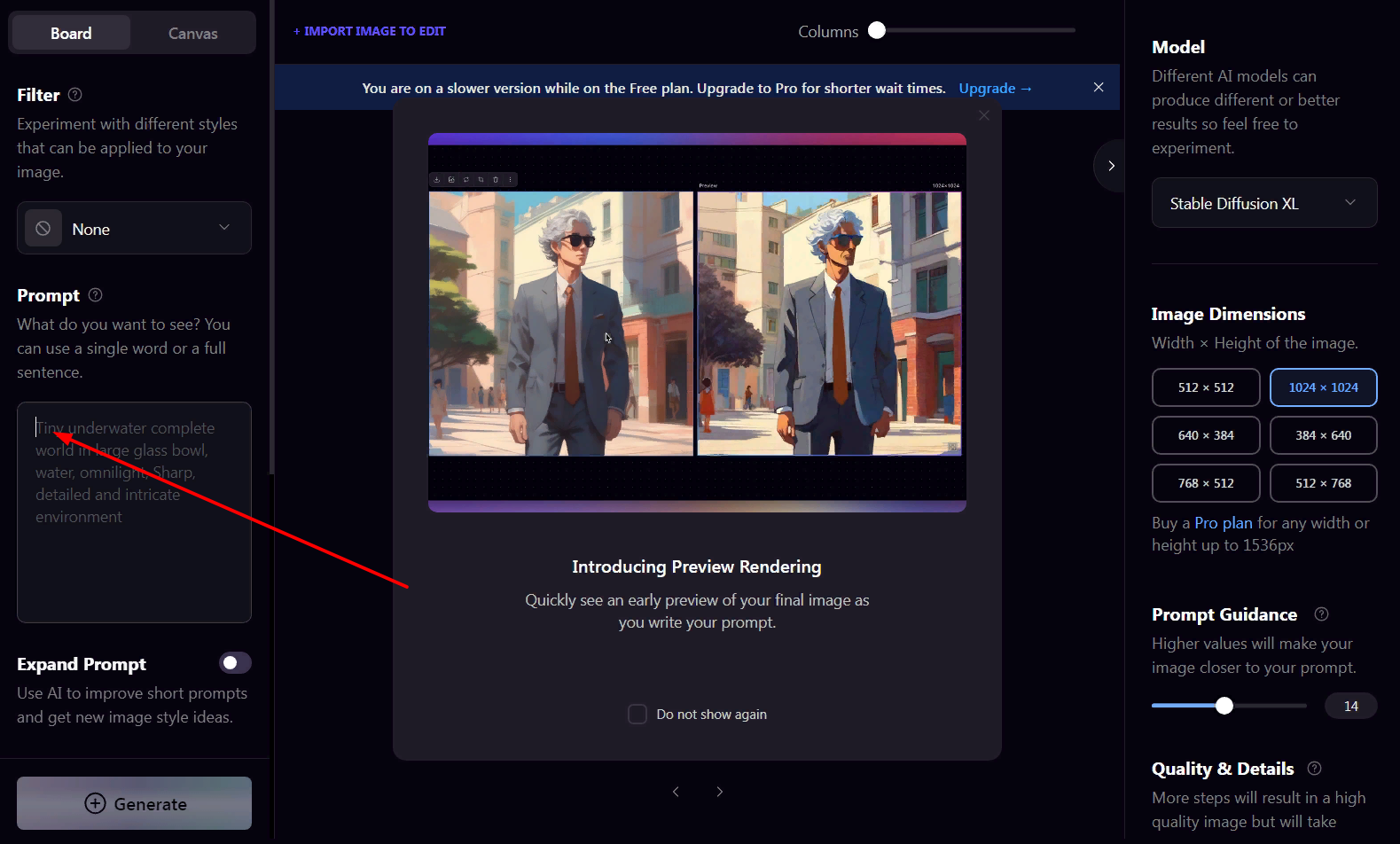1400x844 pixels.
Task: Go to the previous intro slide arrow
Action: (x=676, y=792)
